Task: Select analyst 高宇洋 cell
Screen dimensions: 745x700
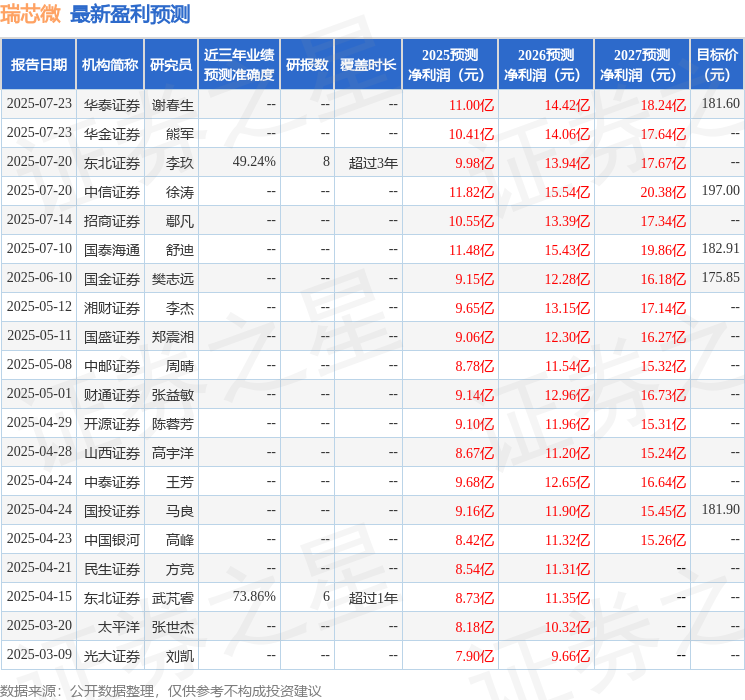Action: coord(173,453)
